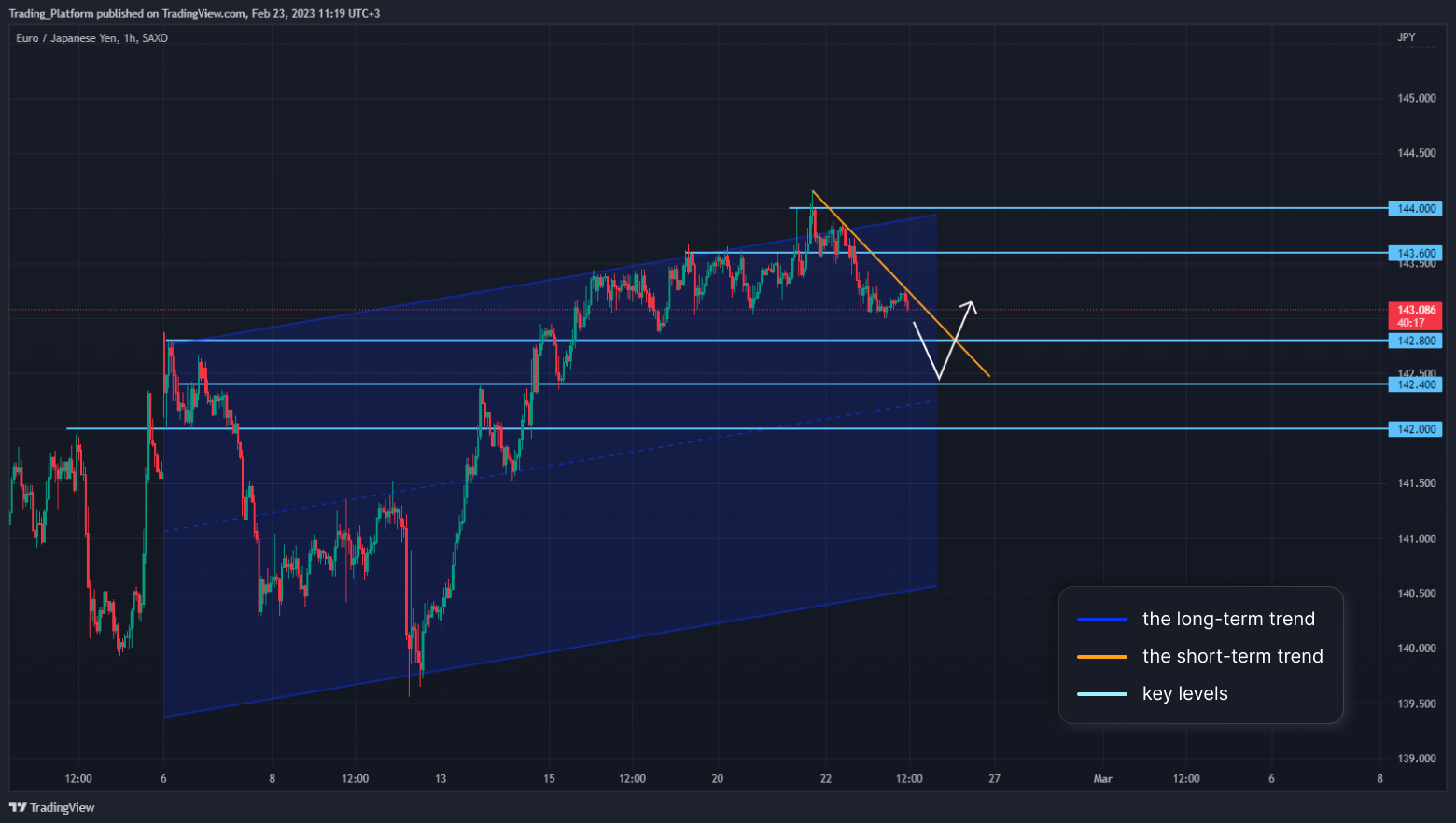Click the 140.500 price axis value
This screenshot has height=823, width=1456.
pos(1416,593)
